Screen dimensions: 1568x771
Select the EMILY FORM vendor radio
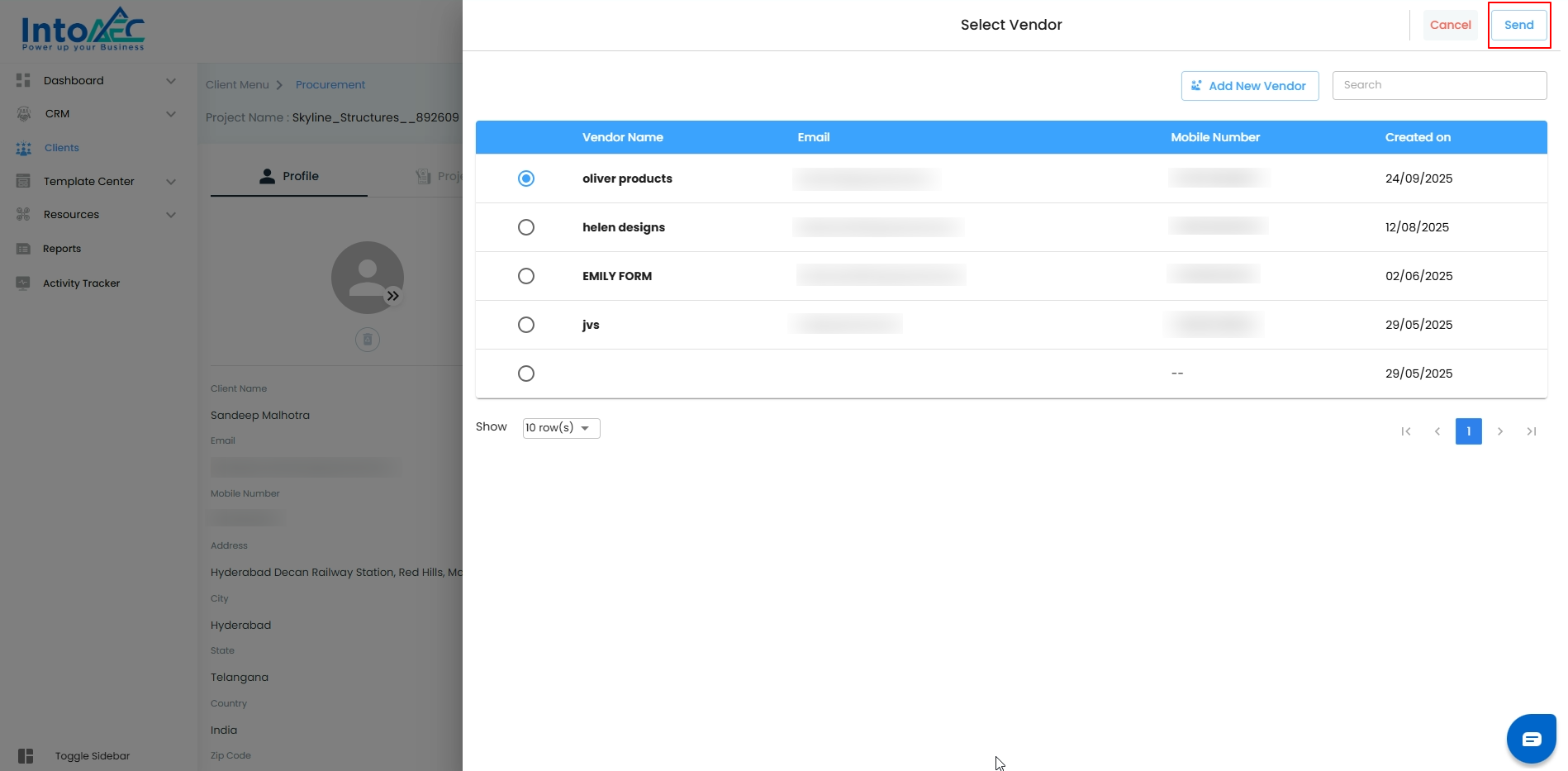[x=526, y=276]
